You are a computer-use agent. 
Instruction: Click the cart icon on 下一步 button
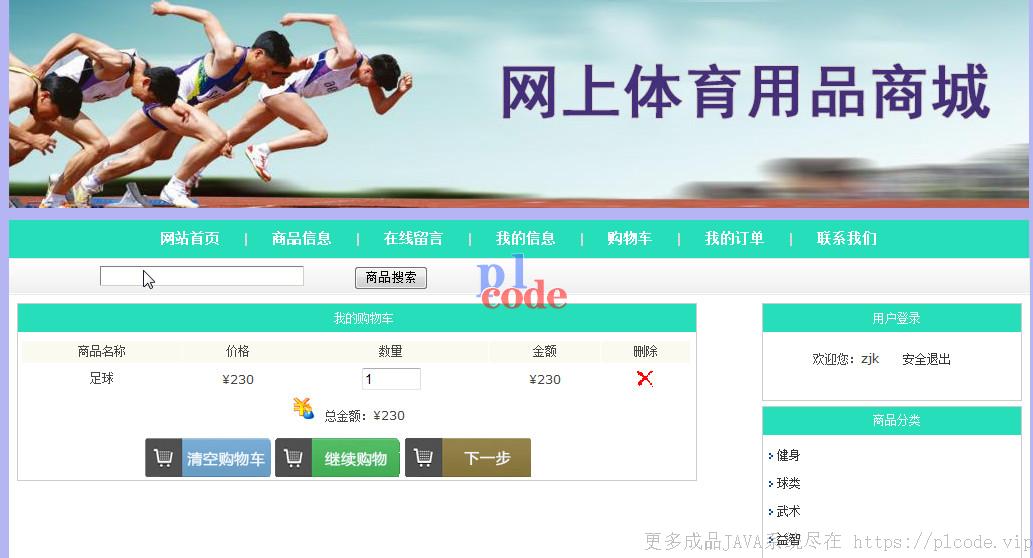pos(423,457)
